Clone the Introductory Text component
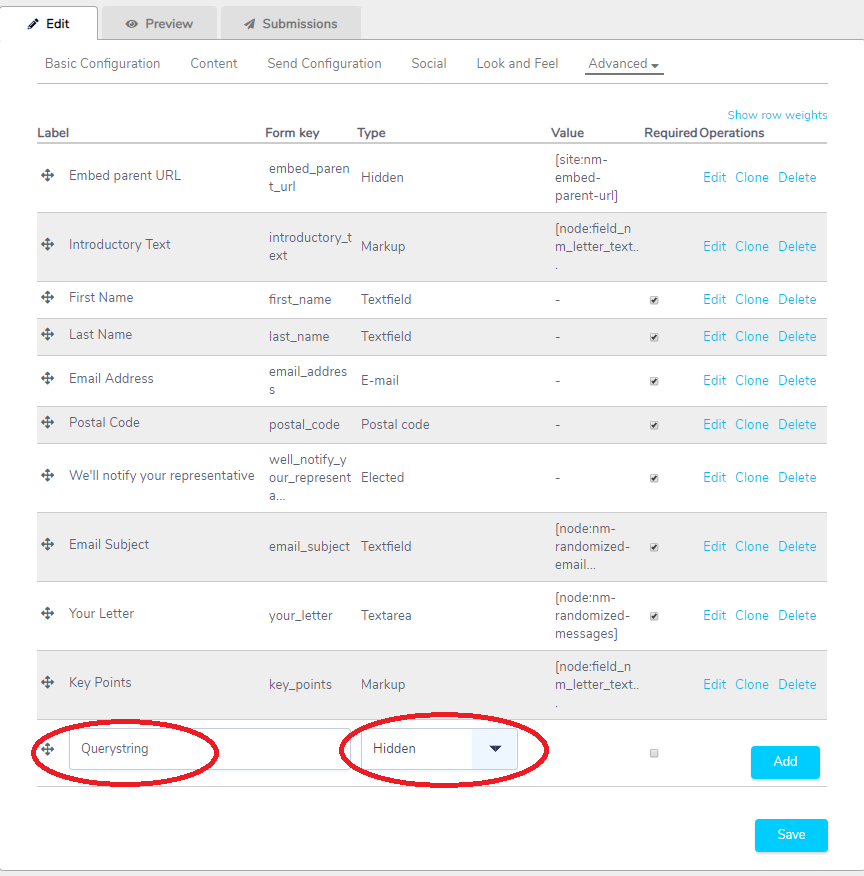Screen dimensions: 864x876 click(752, 246)
